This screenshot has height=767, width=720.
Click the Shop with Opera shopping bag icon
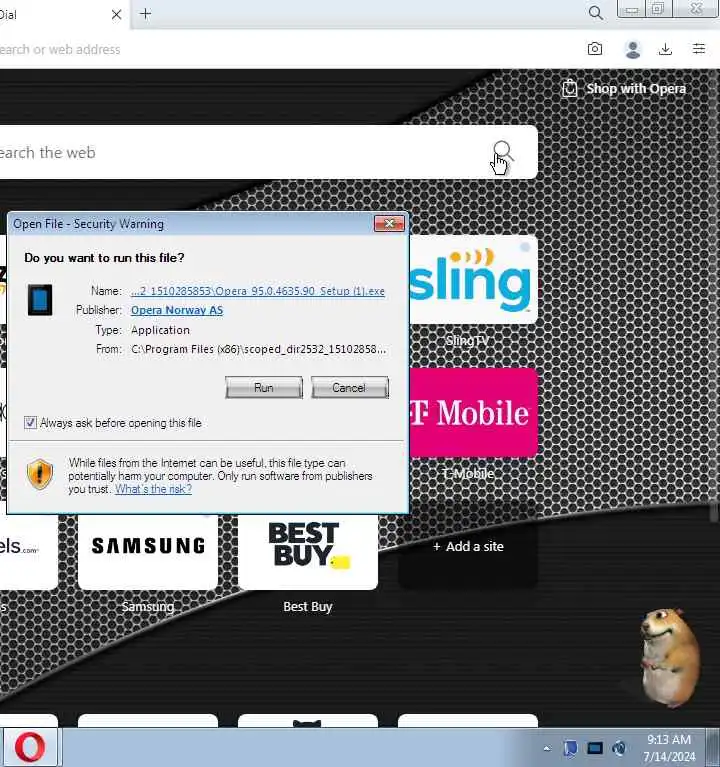pos(570,89)
